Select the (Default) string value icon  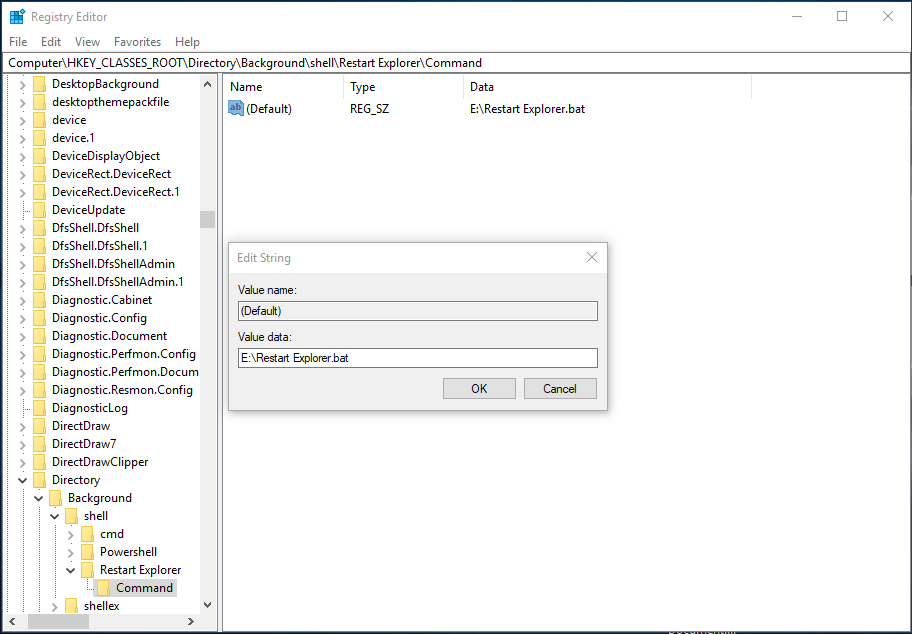point(236,108)
